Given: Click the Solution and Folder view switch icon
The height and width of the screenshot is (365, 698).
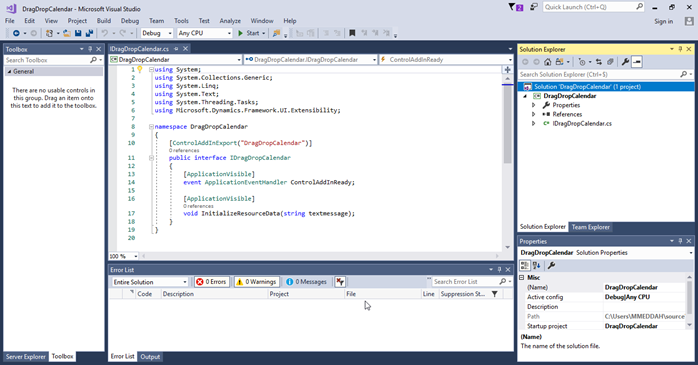Looking at the screenshot, I should (x=560, y=62).
